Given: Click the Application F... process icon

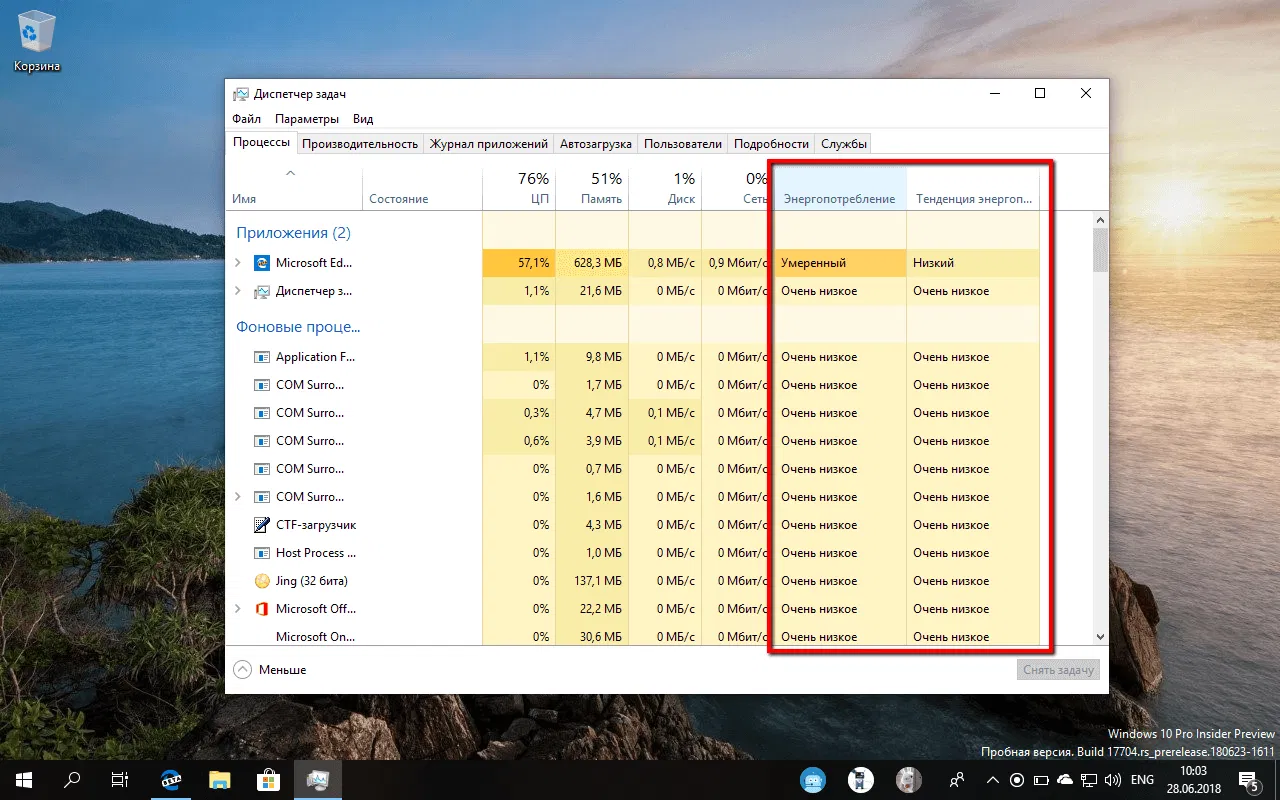Looking at the screenshot, I should (x=262, y=357).
